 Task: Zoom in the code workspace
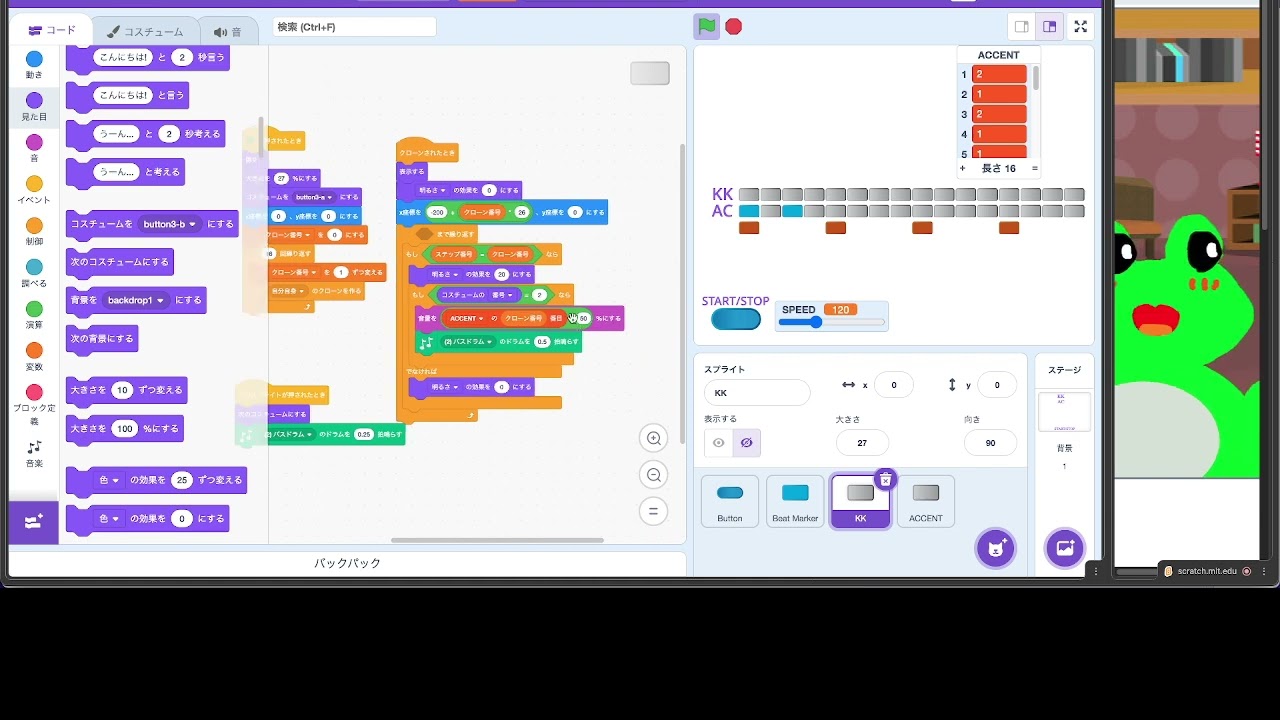(654, 438)
